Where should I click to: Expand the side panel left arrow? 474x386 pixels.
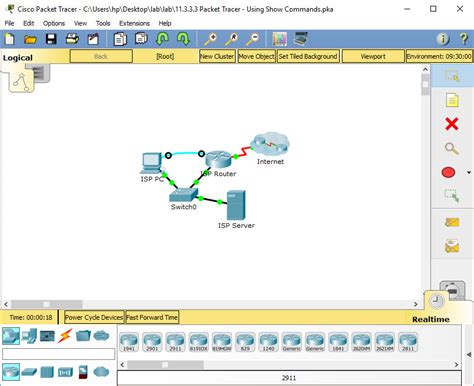coord(469,354)
